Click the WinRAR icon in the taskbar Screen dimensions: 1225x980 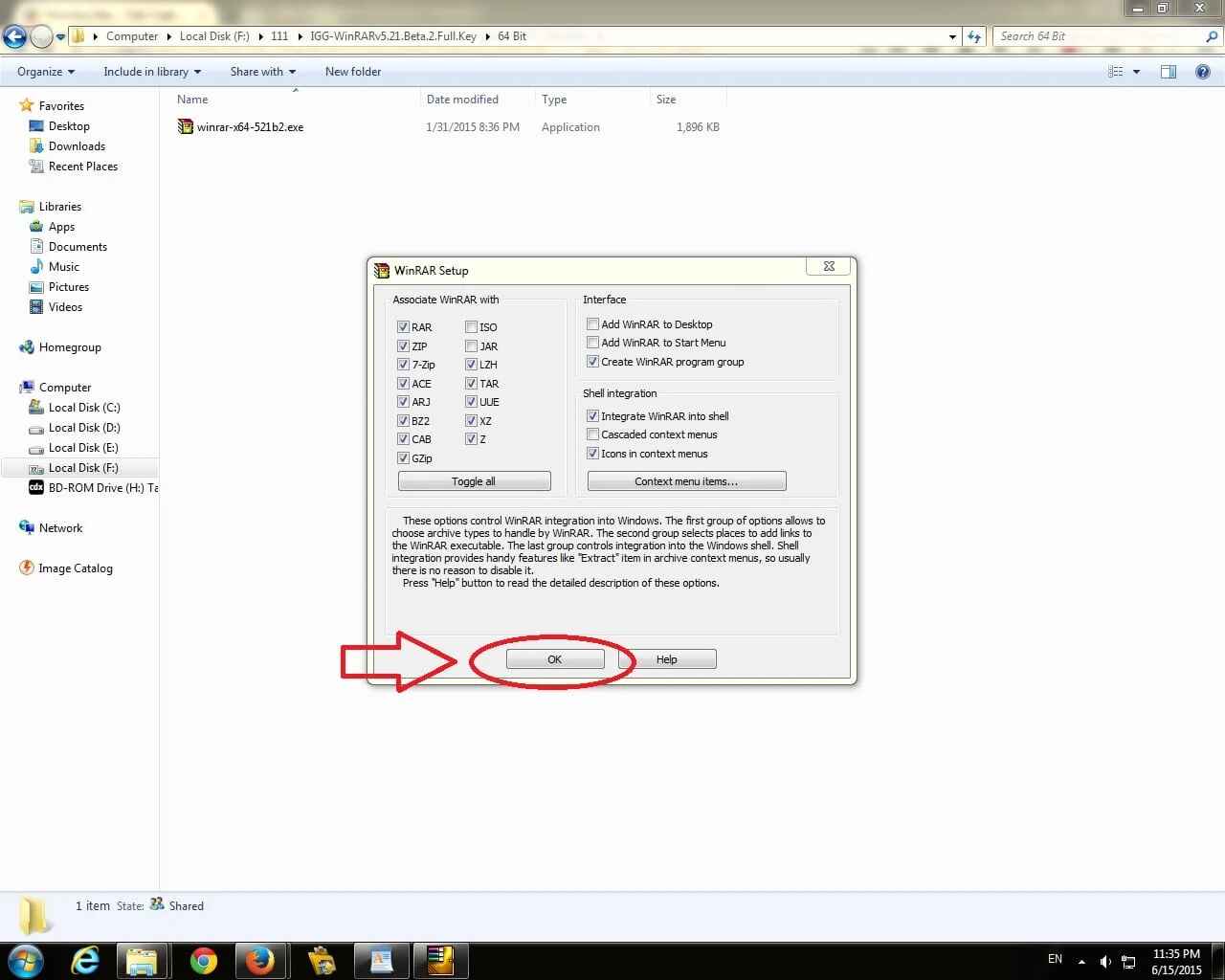point(439,961)
